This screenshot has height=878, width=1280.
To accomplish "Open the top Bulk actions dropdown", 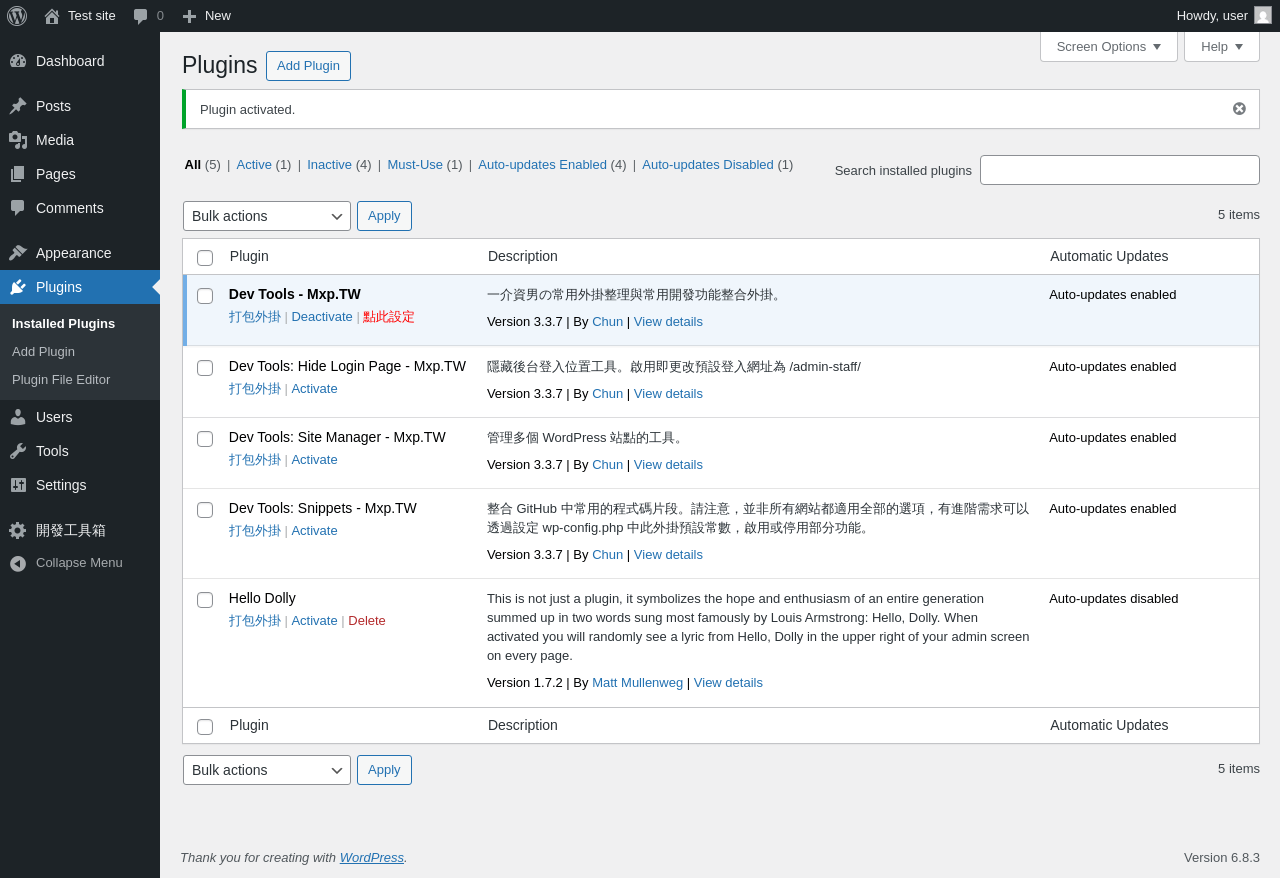I will click(x=266, y=216).
